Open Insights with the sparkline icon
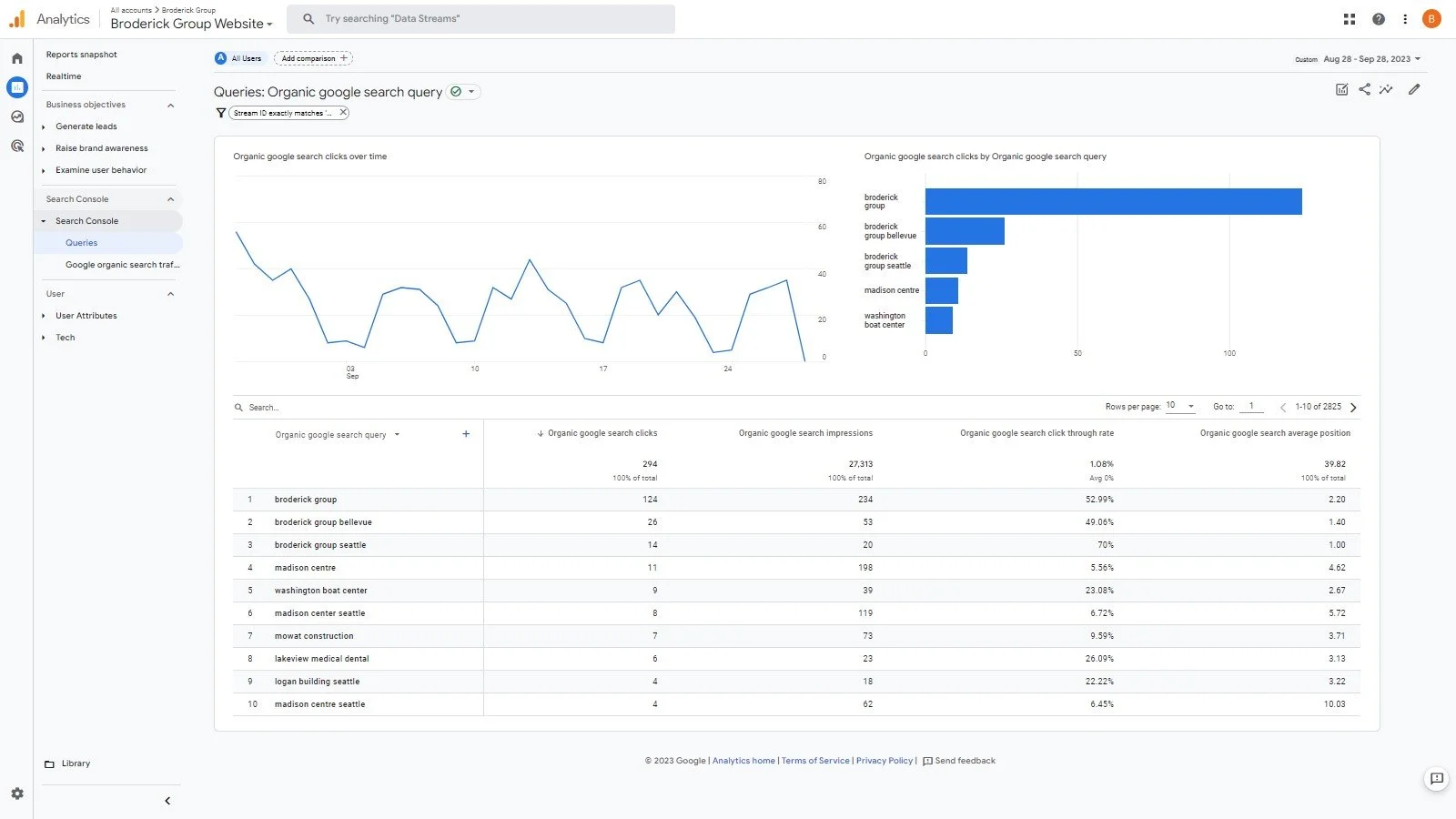1456x819 pixels. click(x=1386, y=89)
